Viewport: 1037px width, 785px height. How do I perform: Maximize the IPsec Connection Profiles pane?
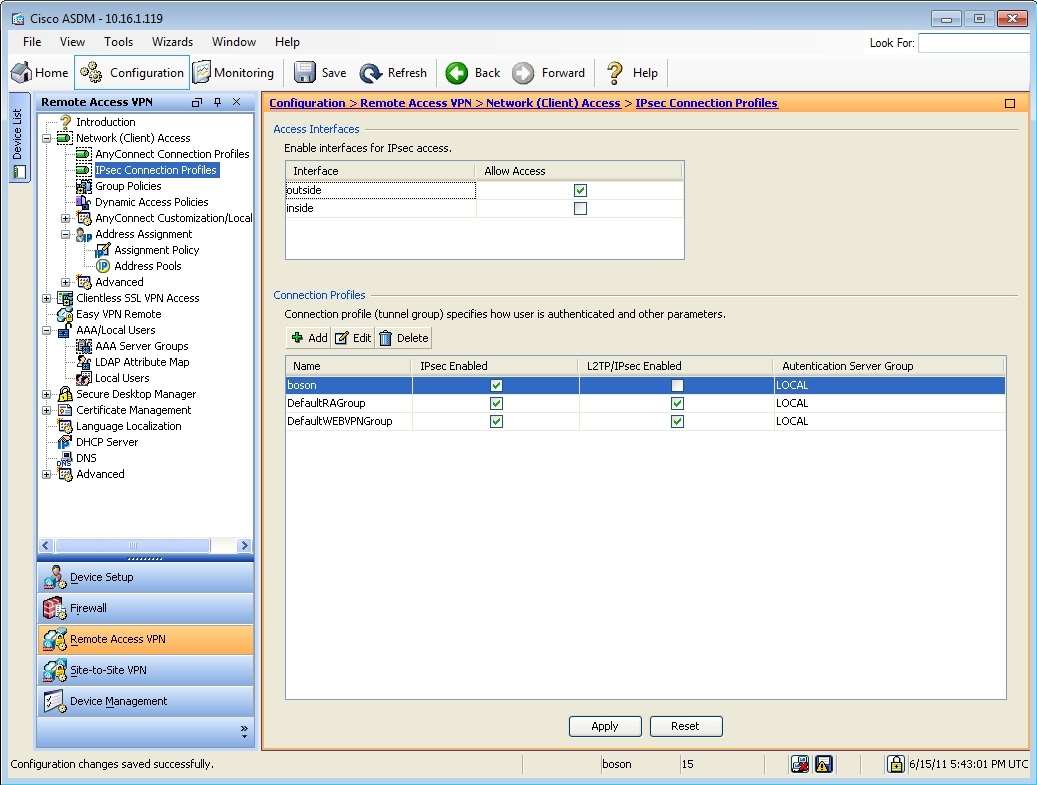[x=1010, y=103]
